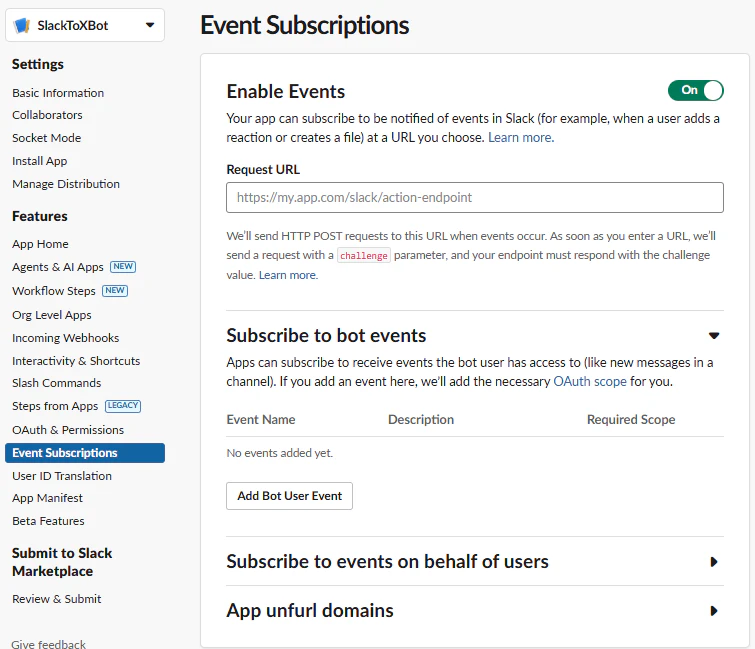Click the Add Bot User Event button
Viewport: 755px width, 649px height.
tap(289, 496)
